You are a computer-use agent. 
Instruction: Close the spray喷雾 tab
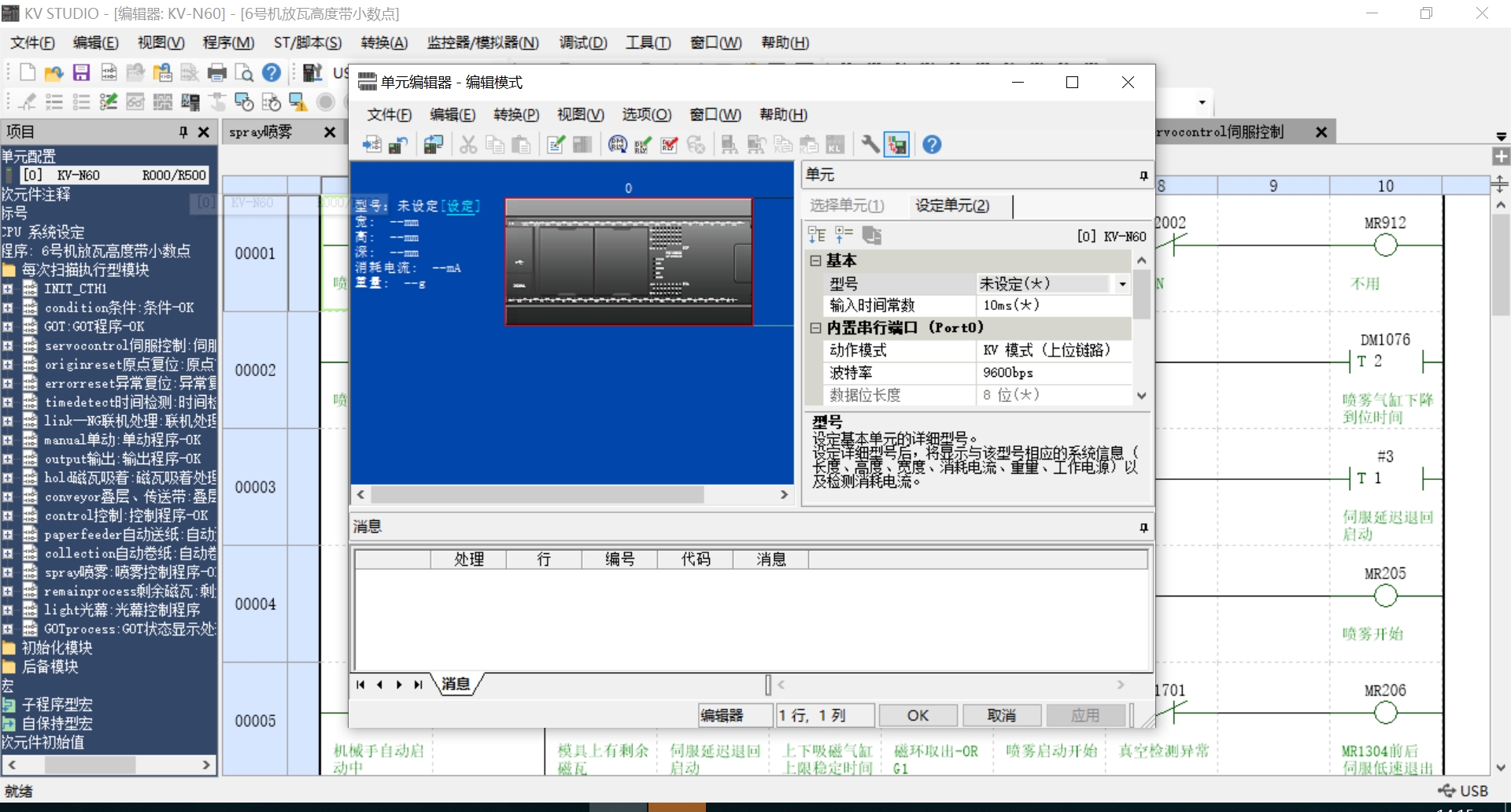point(330,132)
